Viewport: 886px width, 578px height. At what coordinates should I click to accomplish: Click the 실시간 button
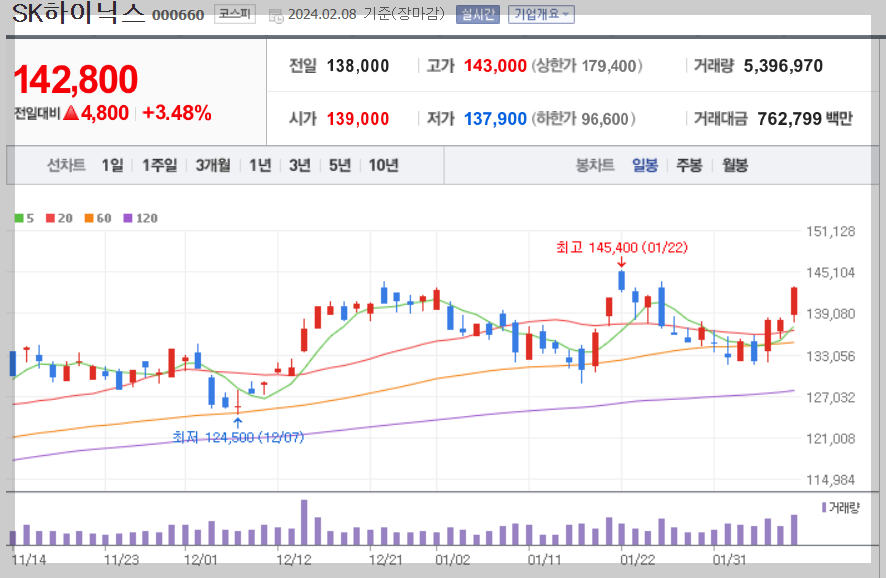point(477,14)
